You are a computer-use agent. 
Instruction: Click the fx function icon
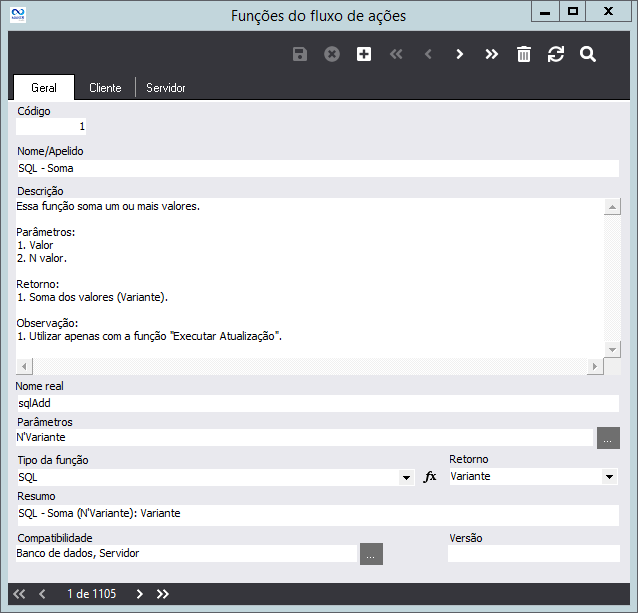[430, 477]
